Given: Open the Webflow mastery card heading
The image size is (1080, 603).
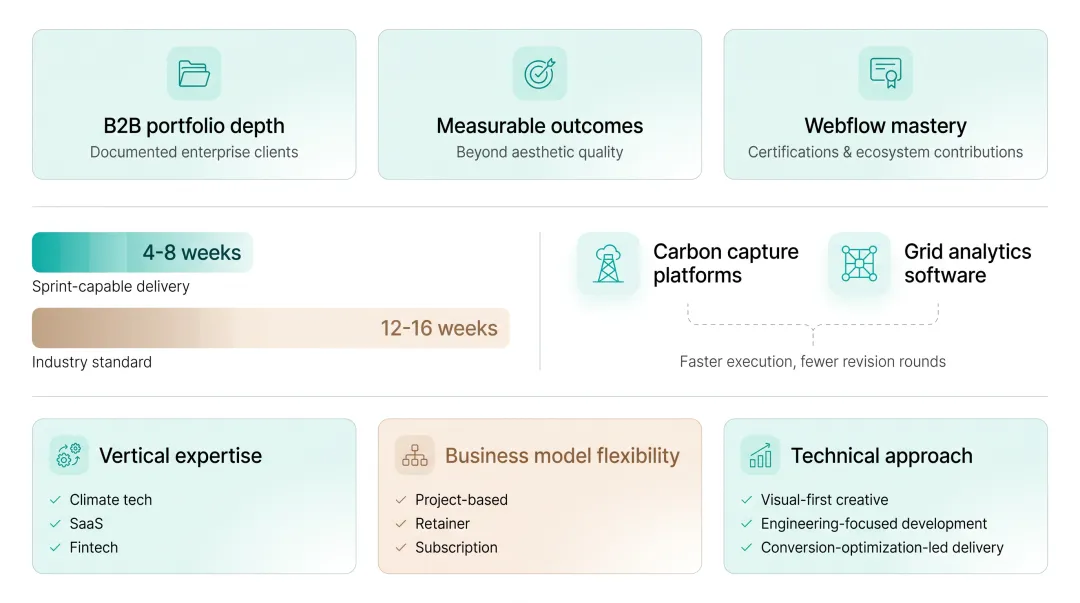Looking at the screenshot, I should [886, 126].
